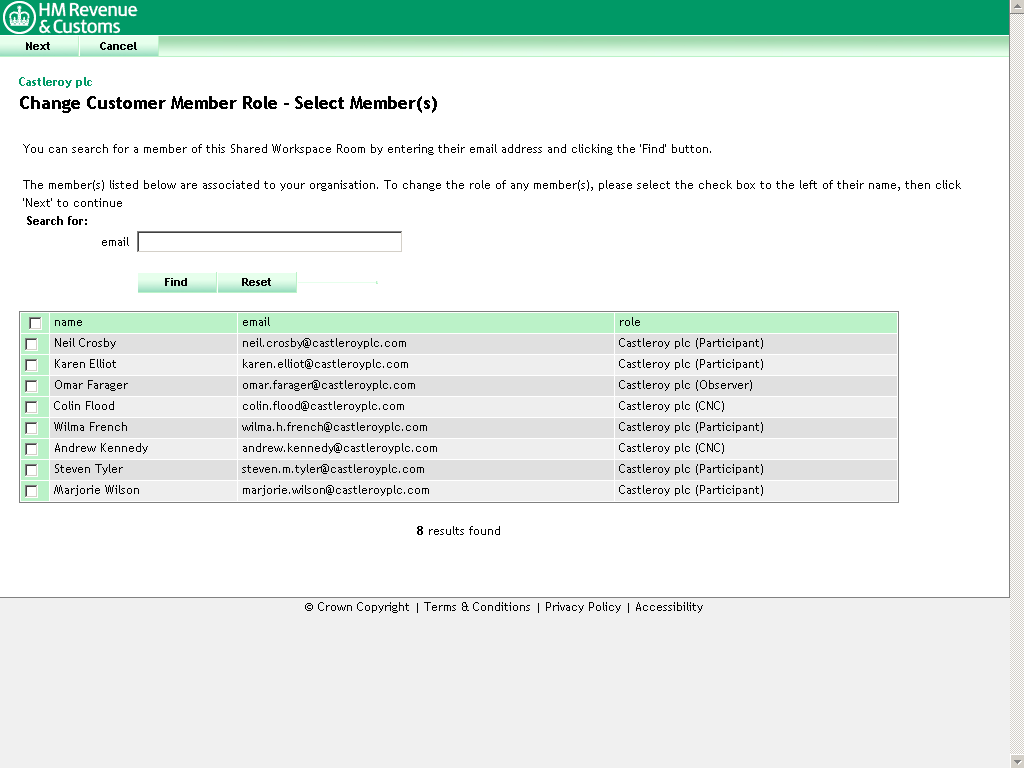1024x768 pixels.
Task: Select the checkbox for Andrew Kennedy
Action: 31,448
